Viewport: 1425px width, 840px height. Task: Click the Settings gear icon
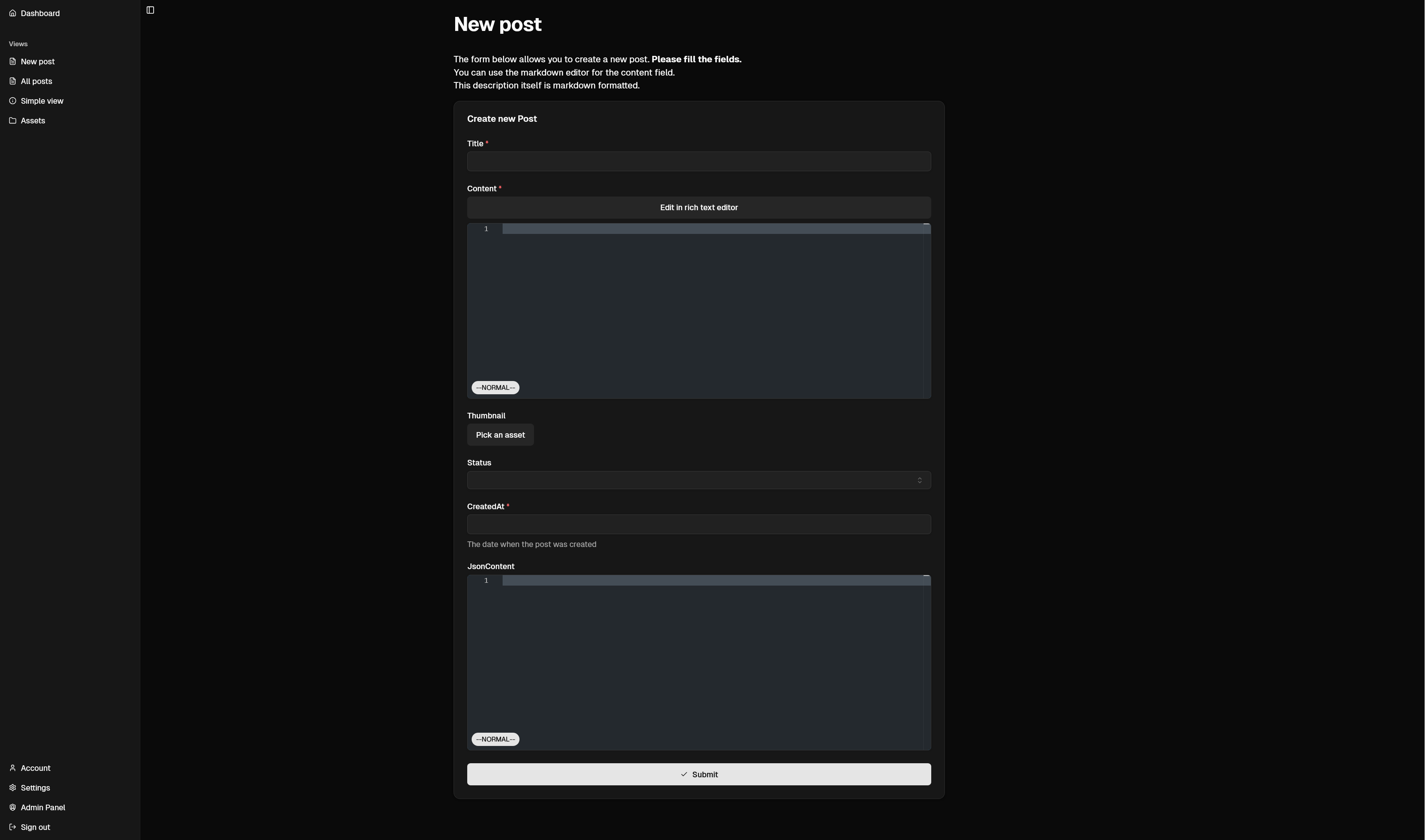coord(12,787)
